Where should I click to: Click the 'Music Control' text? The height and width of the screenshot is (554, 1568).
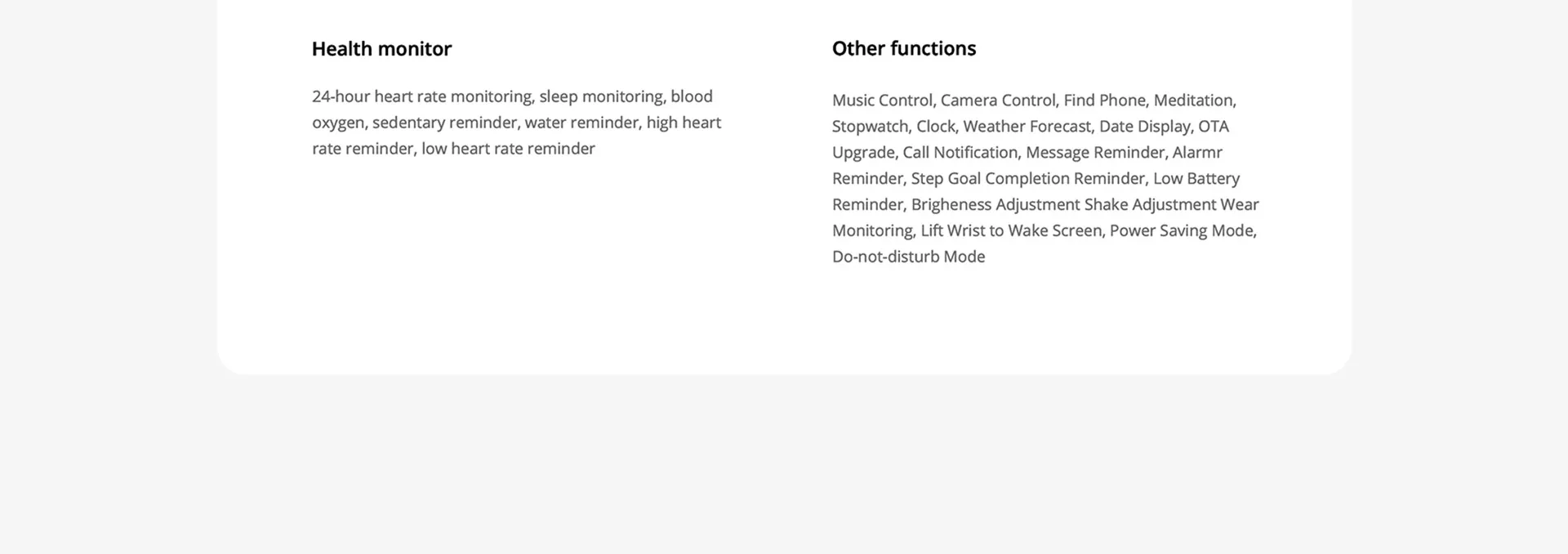click(x=882, y=101)
